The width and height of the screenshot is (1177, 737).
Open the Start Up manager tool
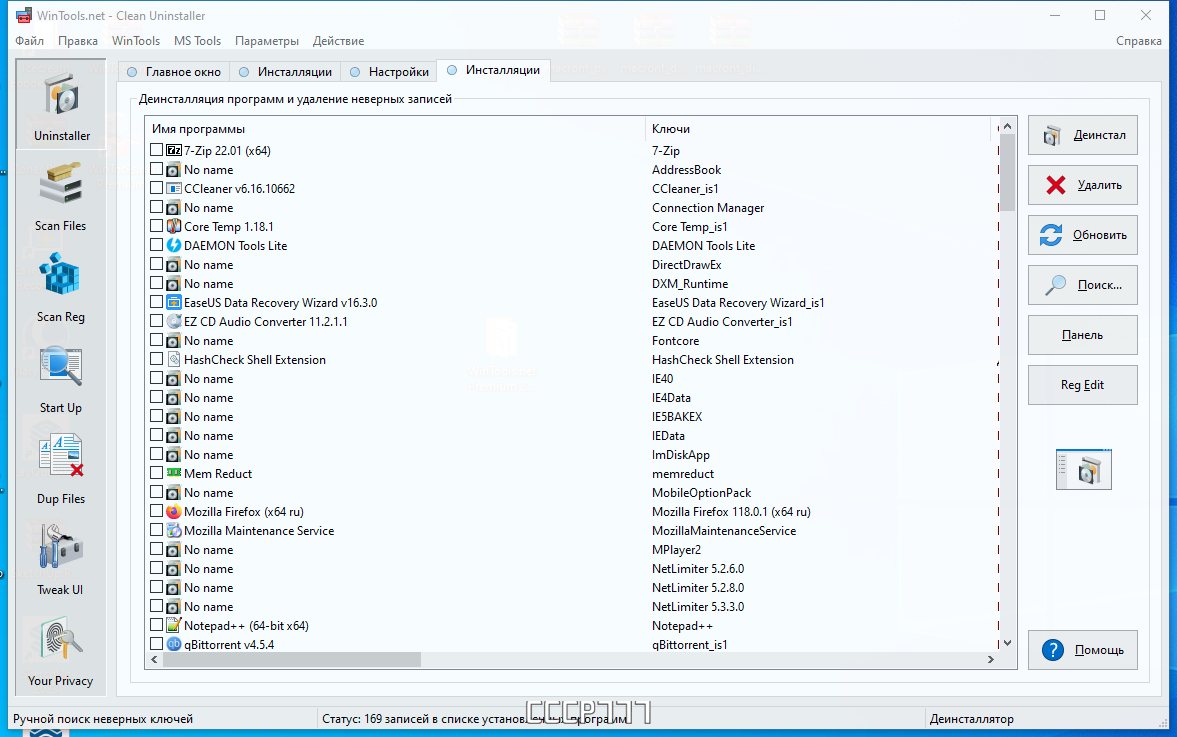61,378
